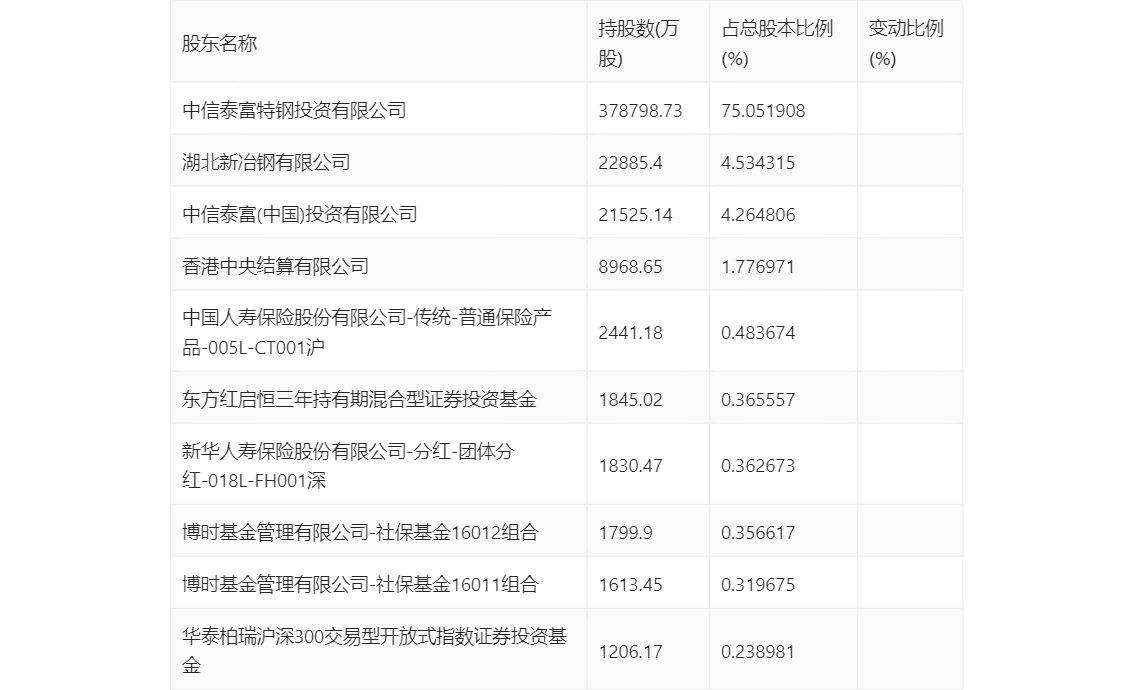The image size is (1134, 690).
Task: Select the value 2441.18
Action: (630, 333)
